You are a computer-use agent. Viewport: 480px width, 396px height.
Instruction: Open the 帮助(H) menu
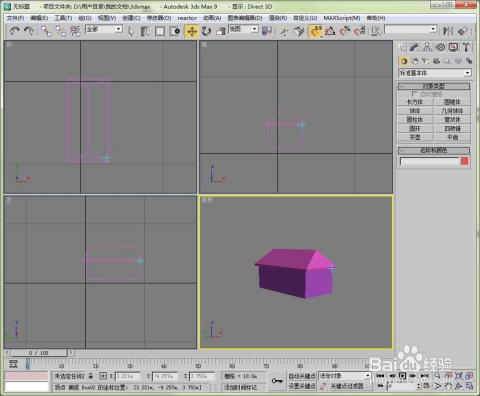(x=376, y=18)
